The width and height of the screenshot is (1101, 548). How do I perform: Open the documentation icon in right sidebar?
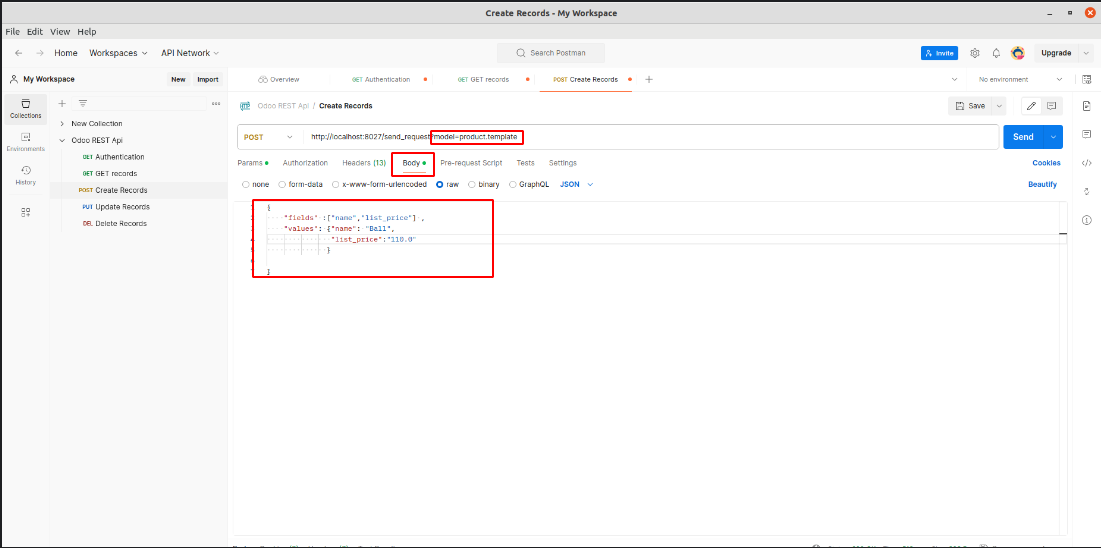click(x=1086, y=106)
